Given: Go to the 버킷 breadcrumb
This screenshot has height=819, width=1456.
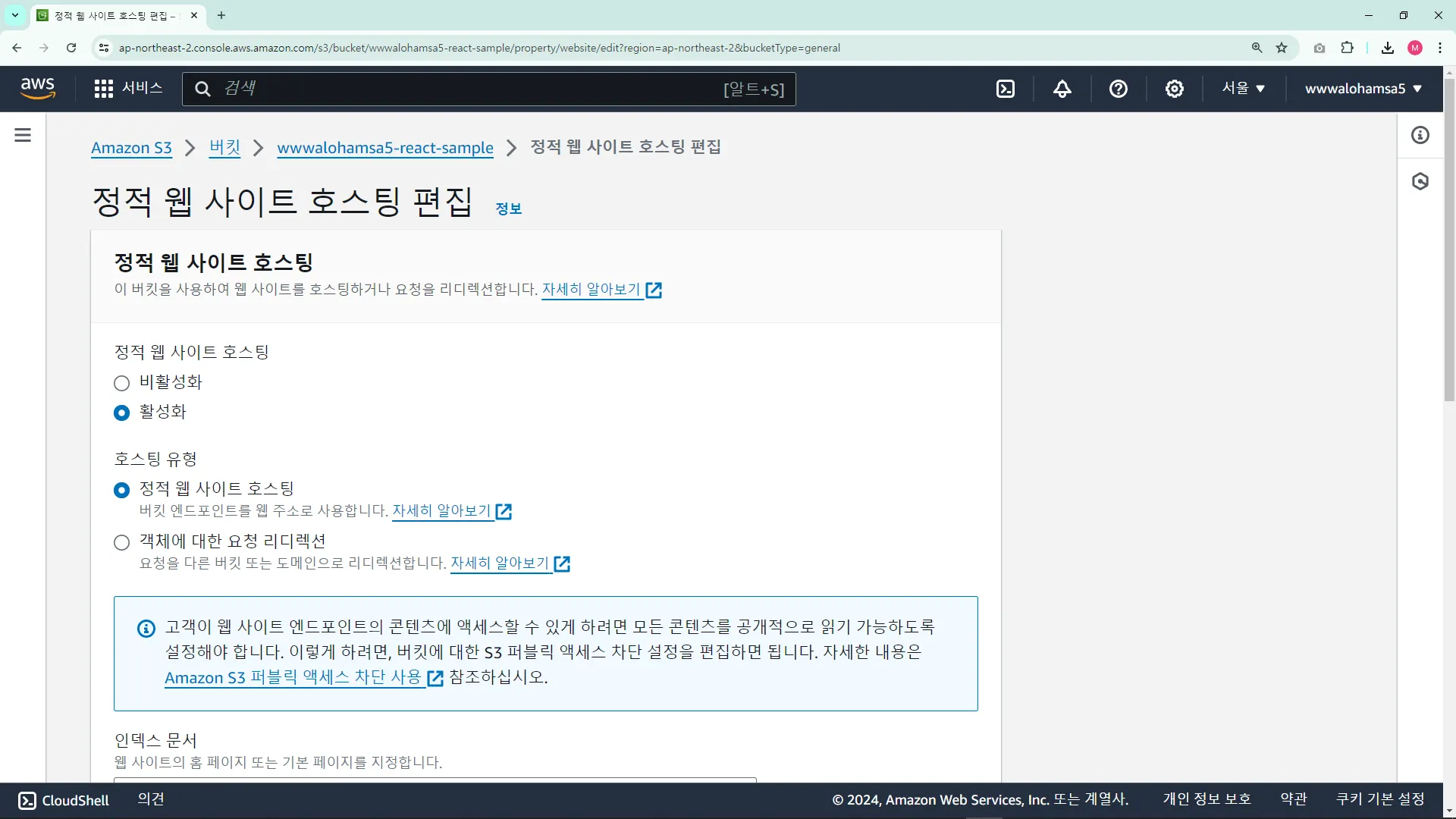Looking at the screenshot, I should click(x=224, y=147).
